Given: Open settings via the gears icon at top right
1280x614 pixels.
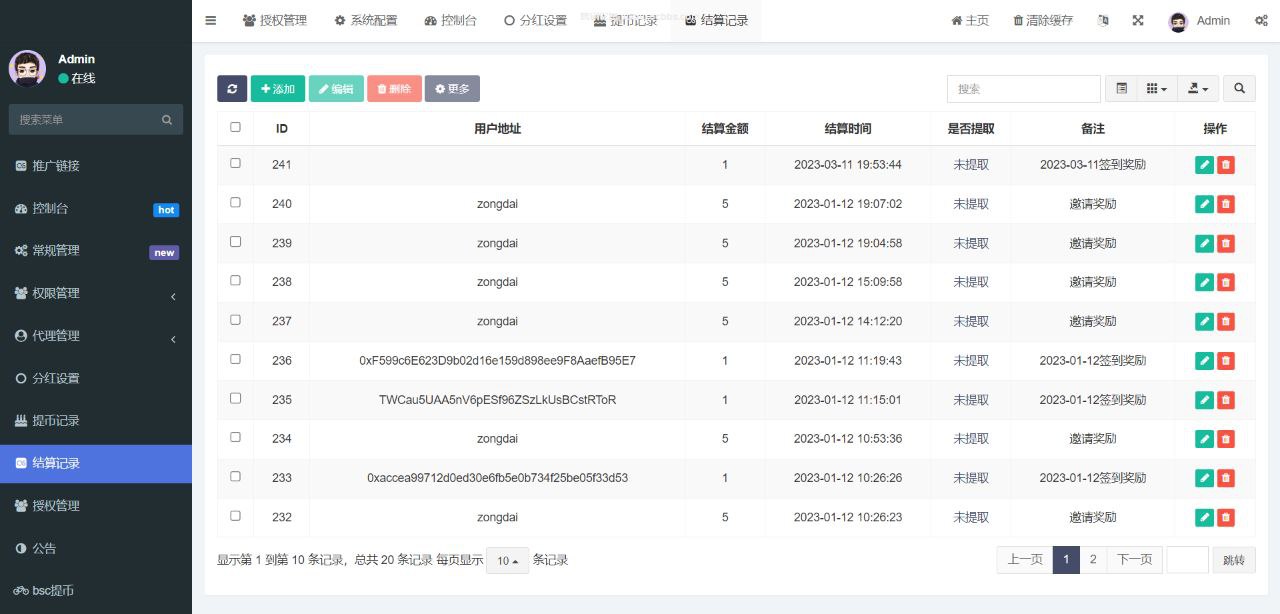Looking at the screenshot, I should pyautogui.click(x=1261, y=20).
